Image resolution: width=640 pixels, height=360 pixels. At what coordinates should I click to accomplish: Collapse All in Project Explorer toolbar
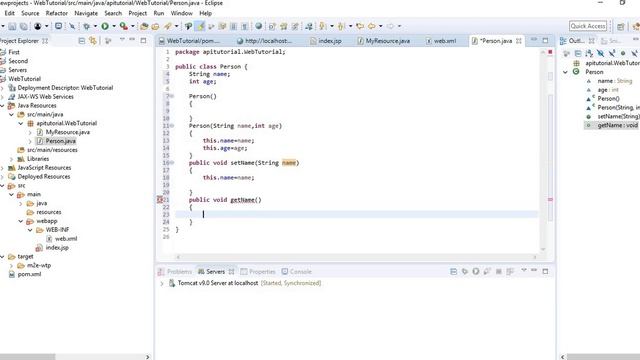point(82,41)
